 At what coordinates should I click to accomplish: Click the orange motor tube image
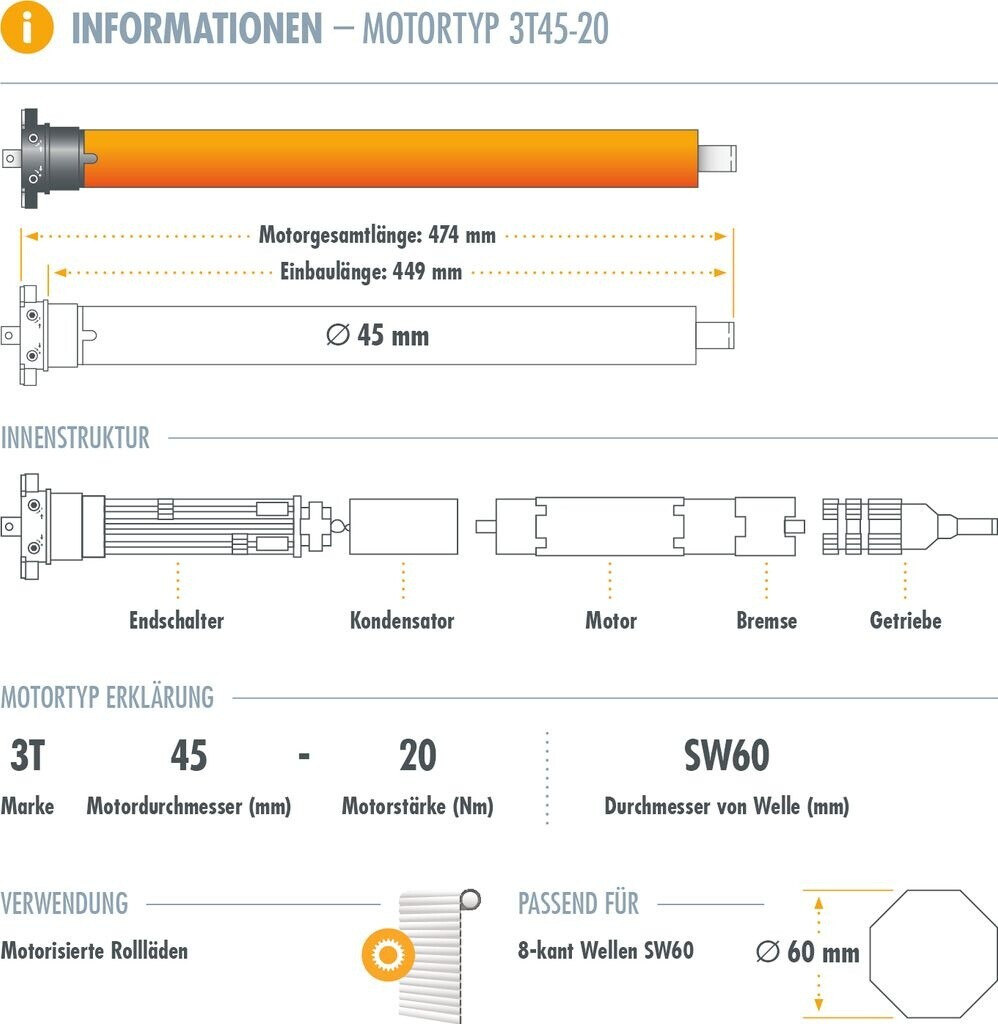click(x=390, y=157)
